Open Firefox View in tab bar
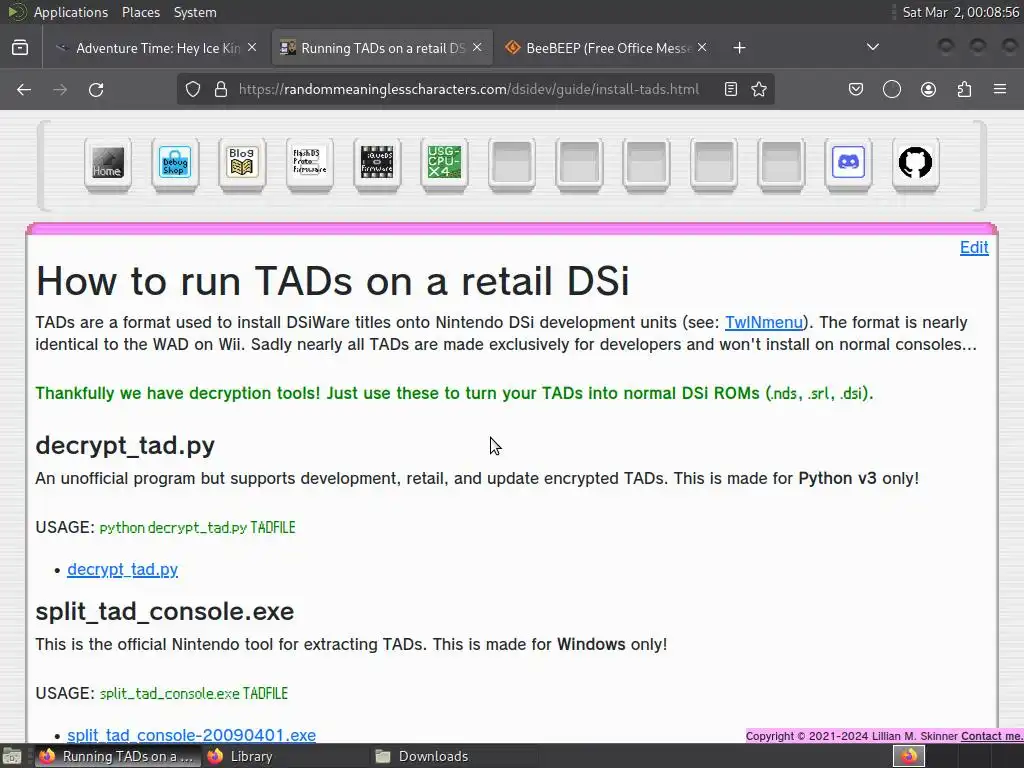The height and width of the screenshot is (768, 1024). click(20, 48)
